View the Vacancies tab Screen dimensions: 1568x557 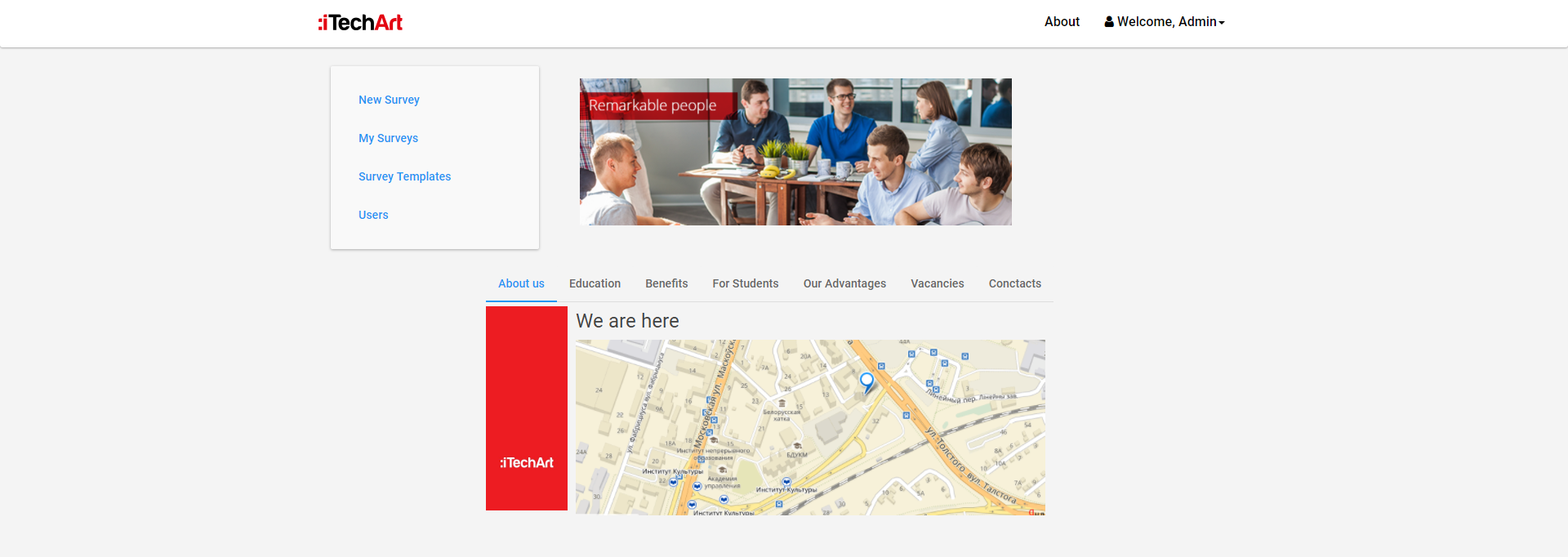937,283
